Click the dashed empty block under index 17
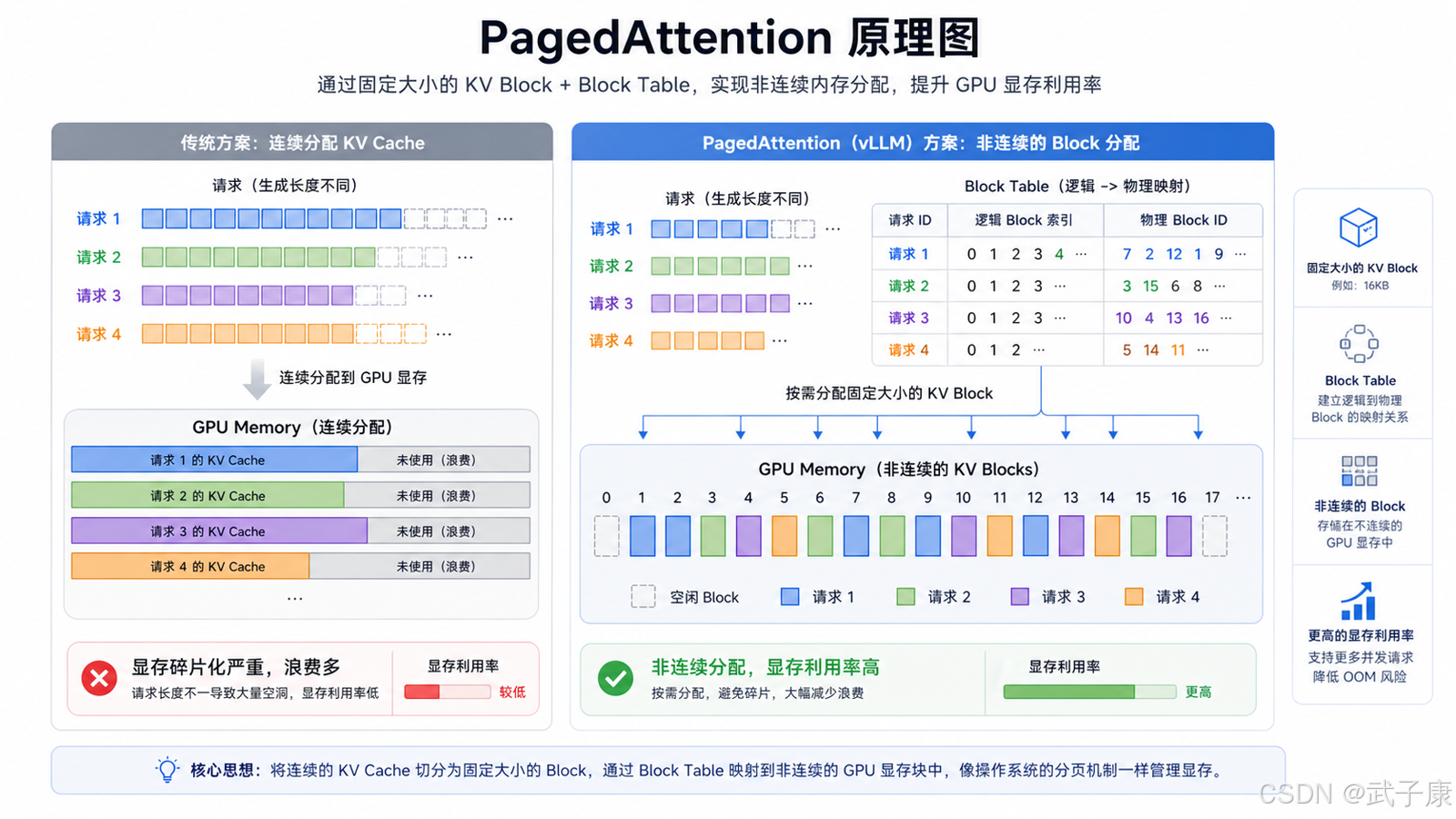 pyautogui.click(x=1214, y=536)
